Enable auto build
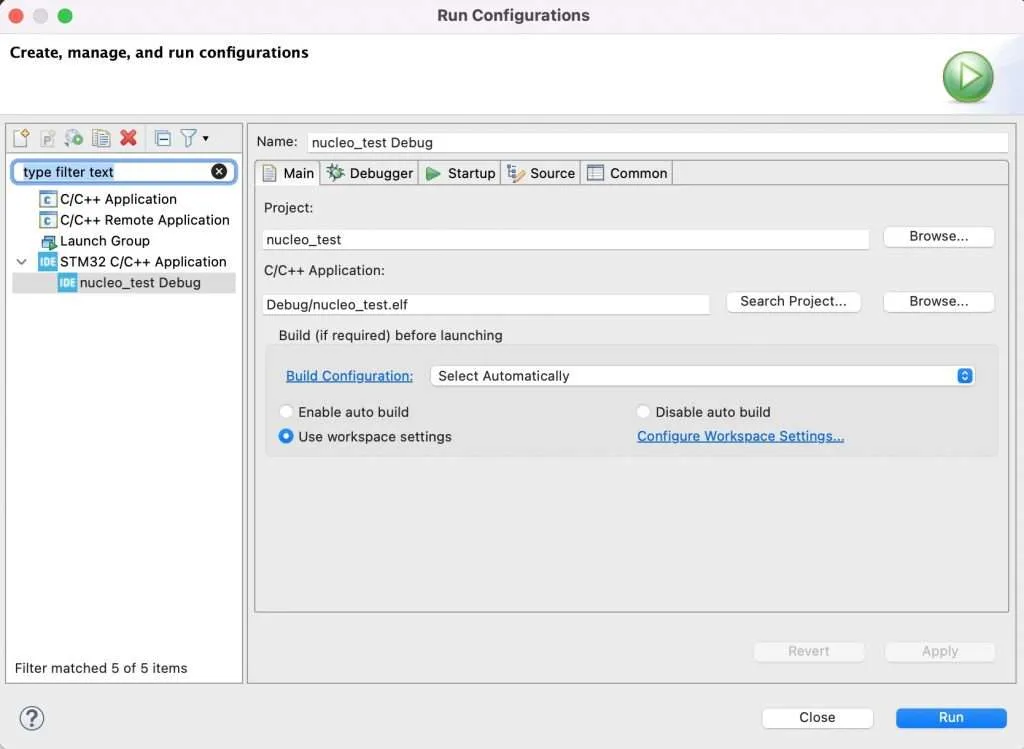1024x749 pixels. point(287,411)
